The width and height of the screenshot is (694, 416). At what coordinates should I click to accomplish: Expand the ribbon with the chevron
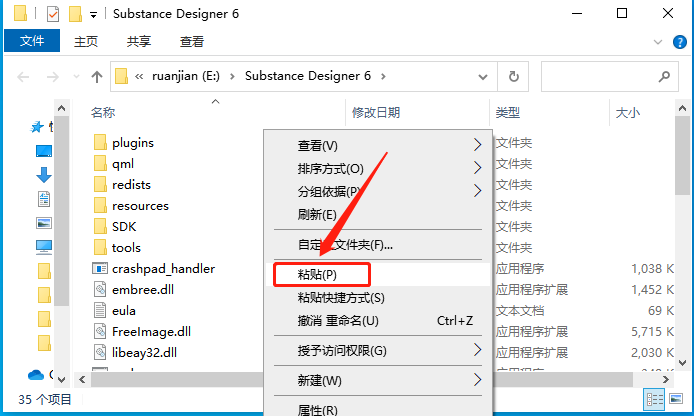click(x=658, y=42)
